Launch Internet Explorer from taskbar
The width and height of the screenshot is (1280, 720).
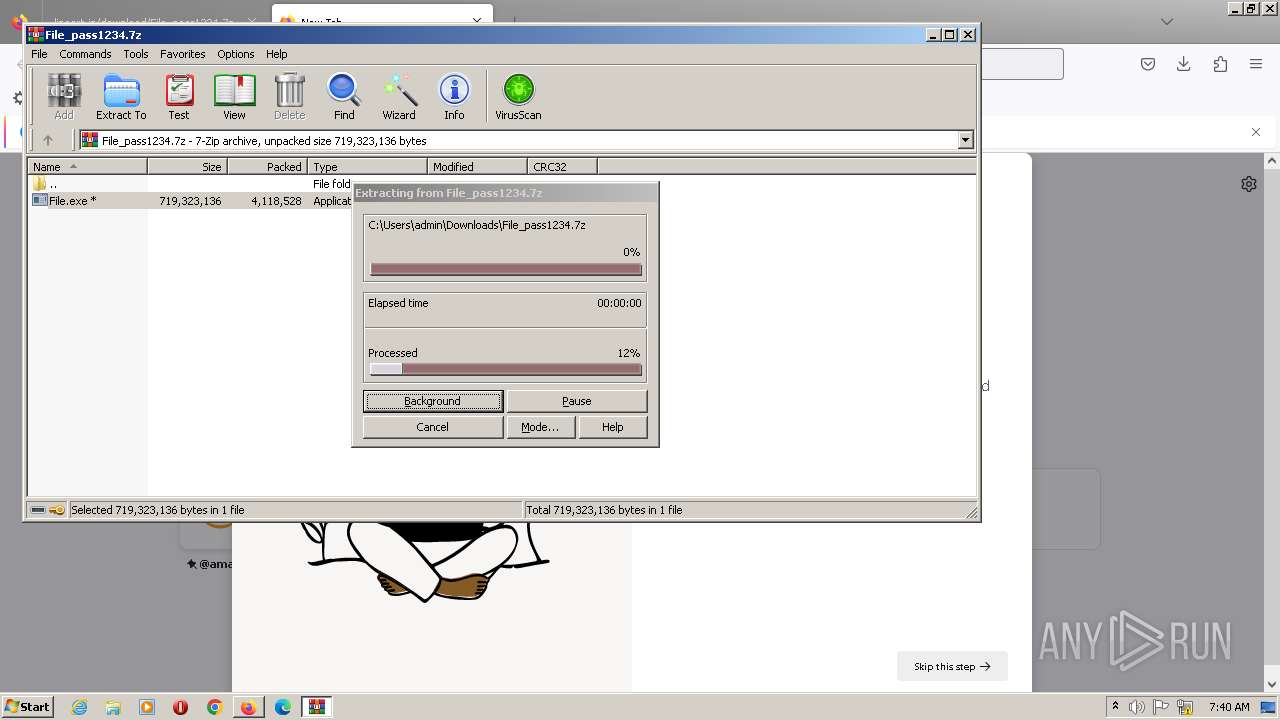point(79,707)
